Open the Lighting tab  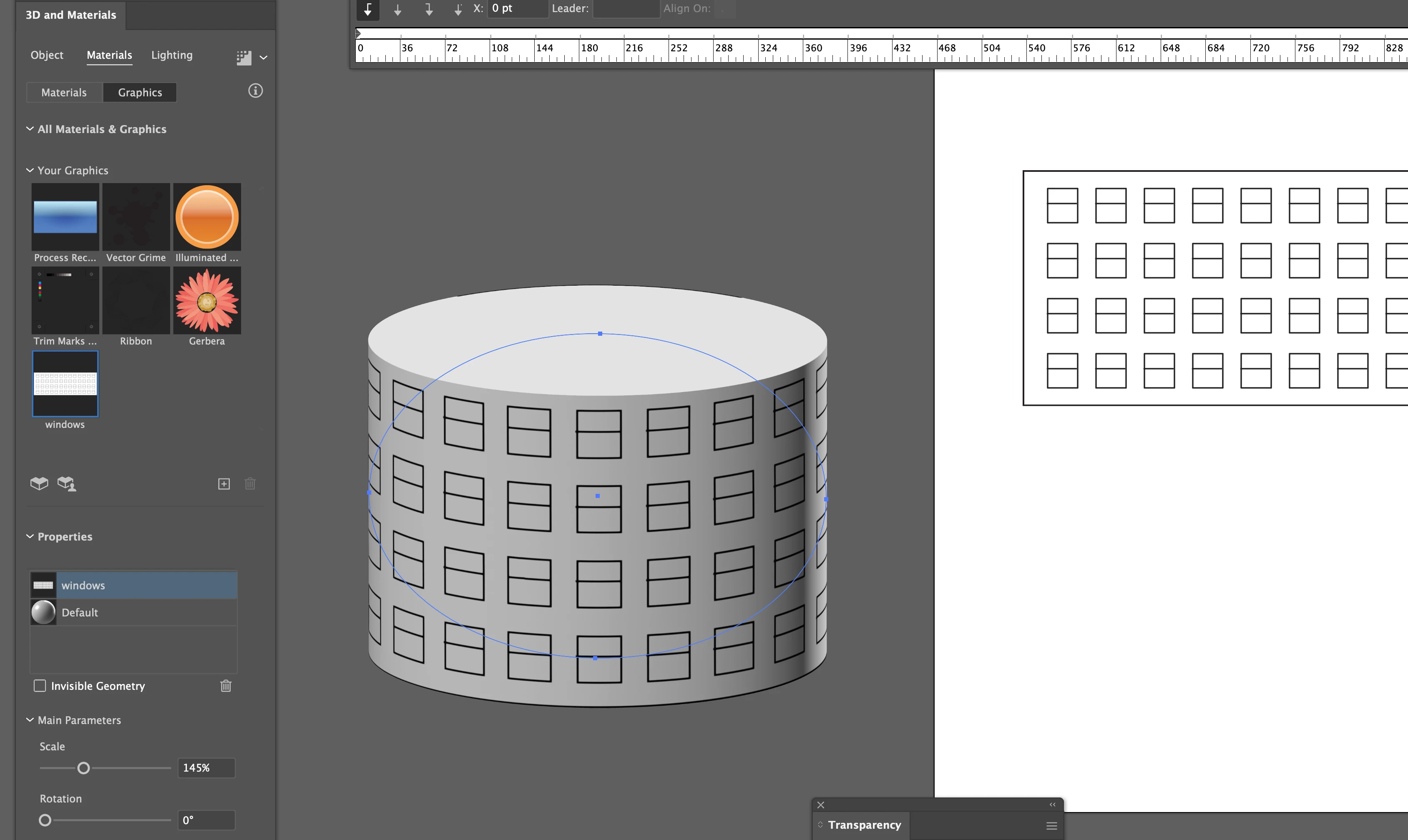(171, 55)
